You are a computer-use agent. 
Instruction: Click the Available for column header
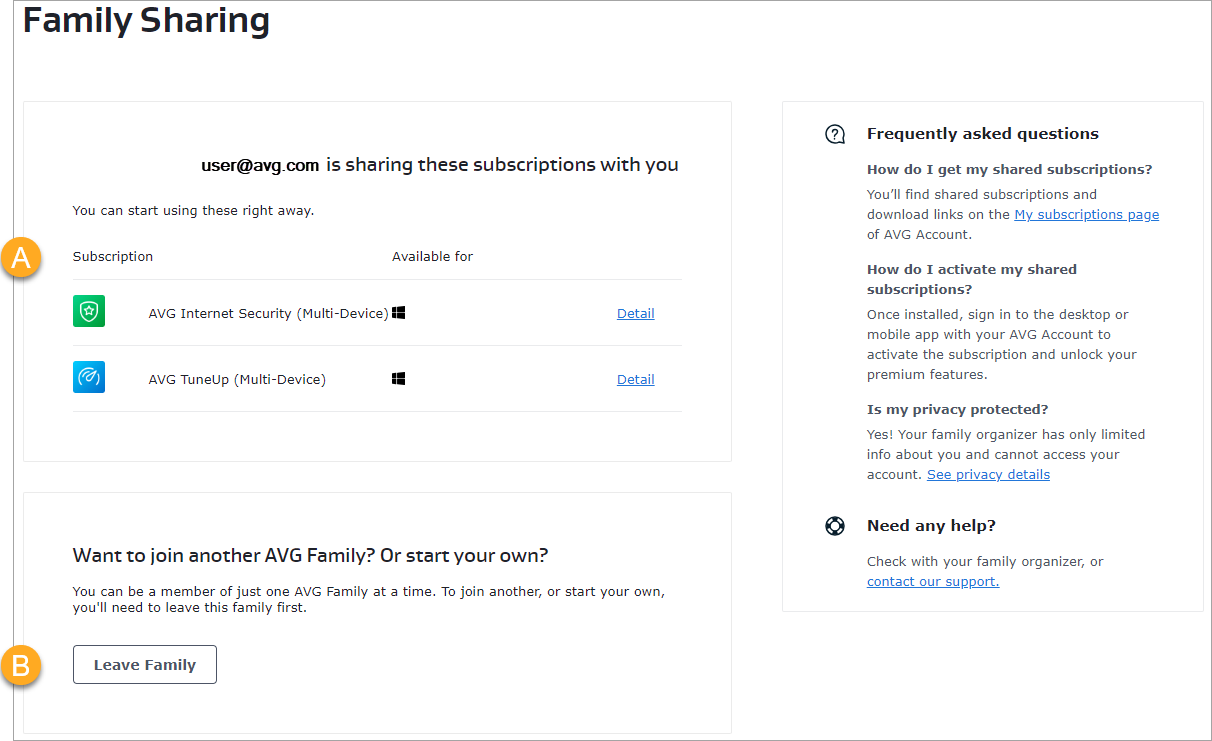[x=432, y=256]
